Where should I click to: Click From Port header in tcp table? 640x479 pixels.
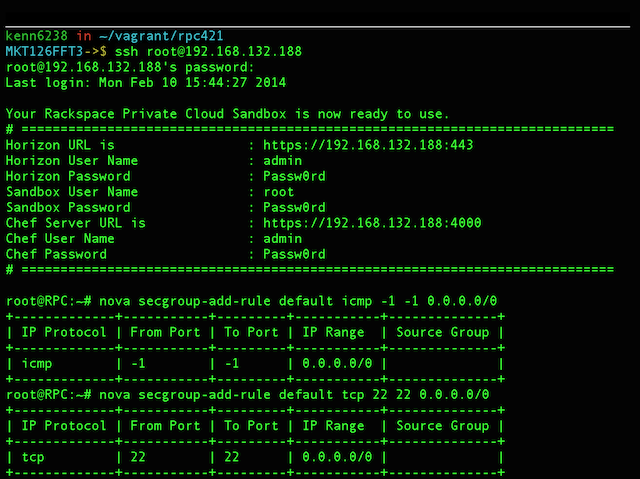pyautogui.click(x=165, y=426)
